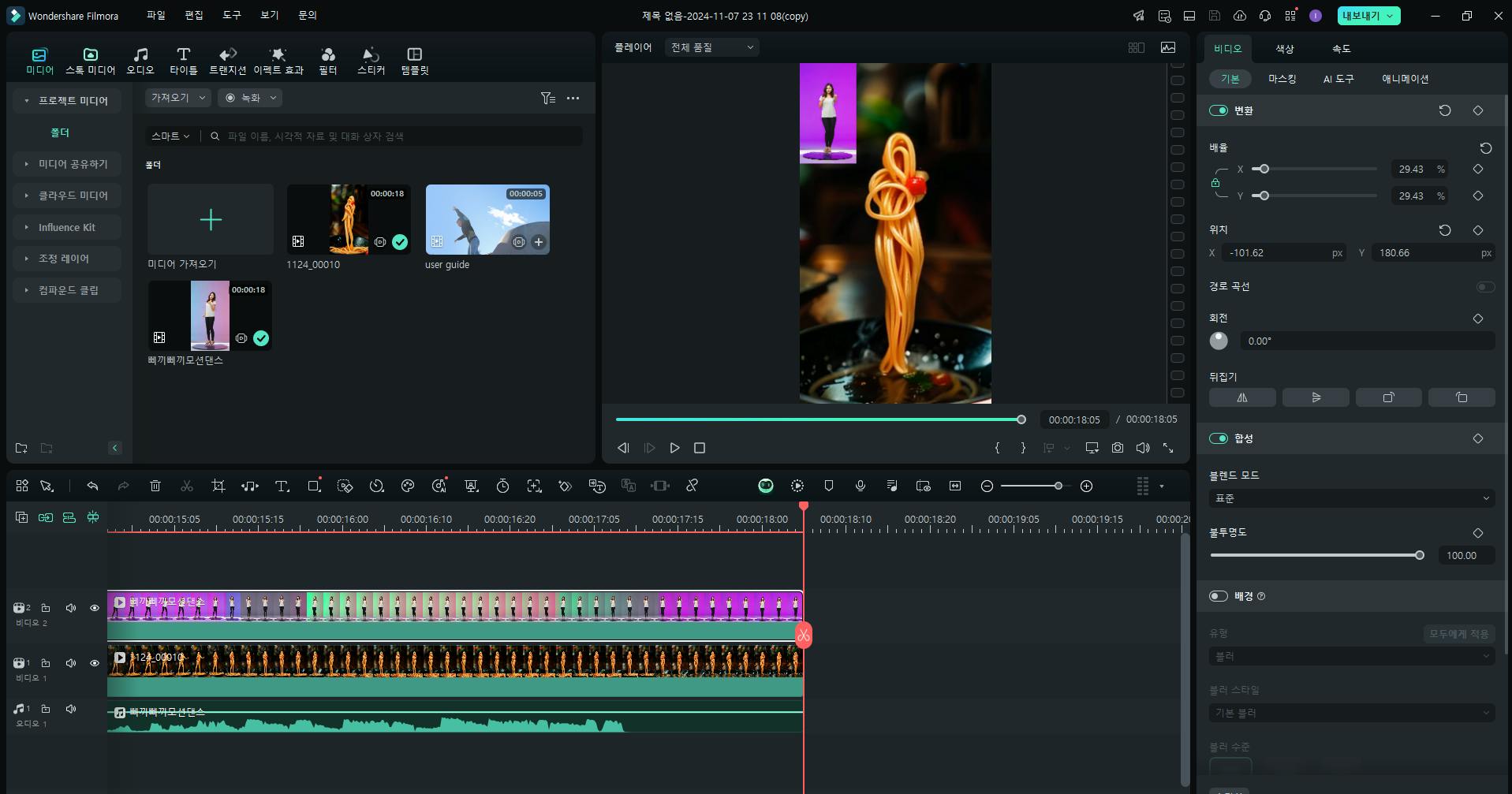Play the preview video
This screenshot has height=794, width=1512.
[674, 448]
